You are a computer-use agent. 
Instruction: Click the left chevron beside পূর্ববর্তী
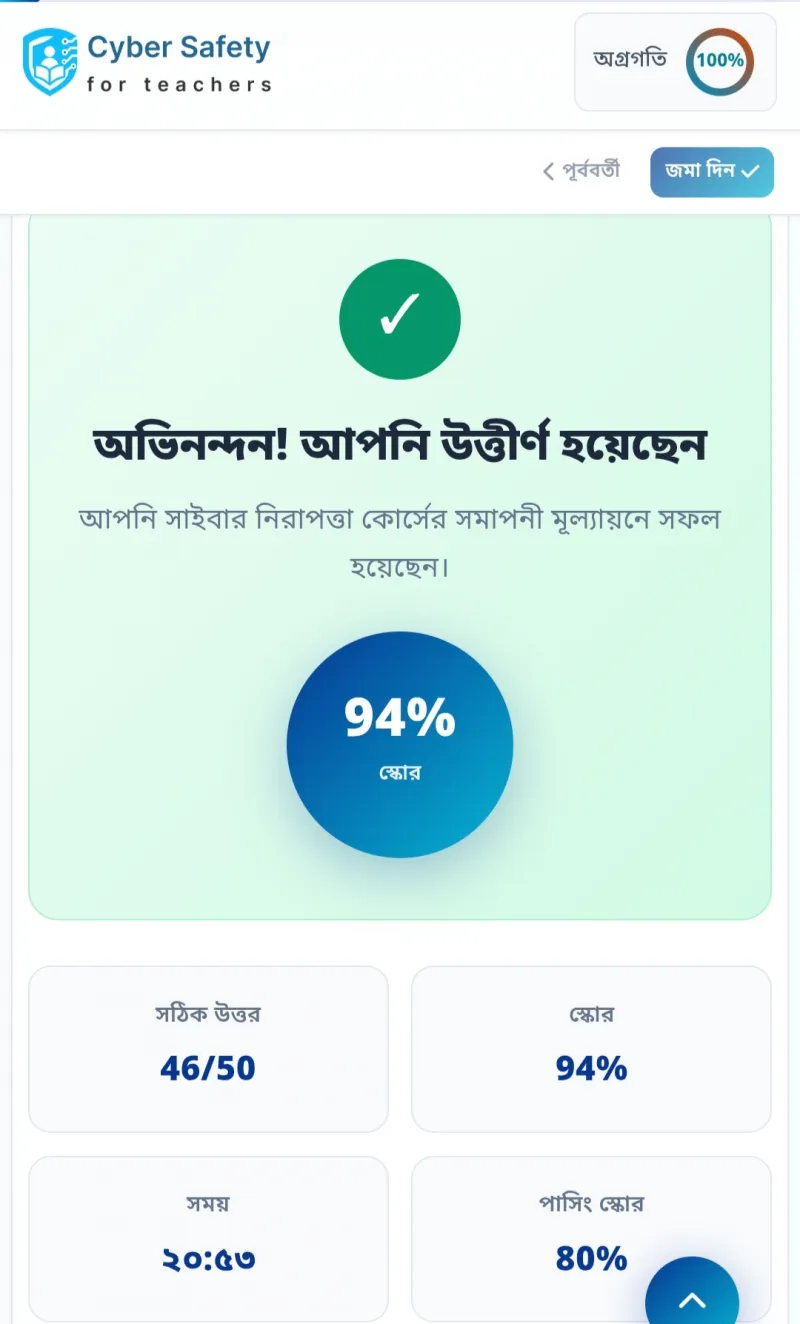click(x=548, y=172)
